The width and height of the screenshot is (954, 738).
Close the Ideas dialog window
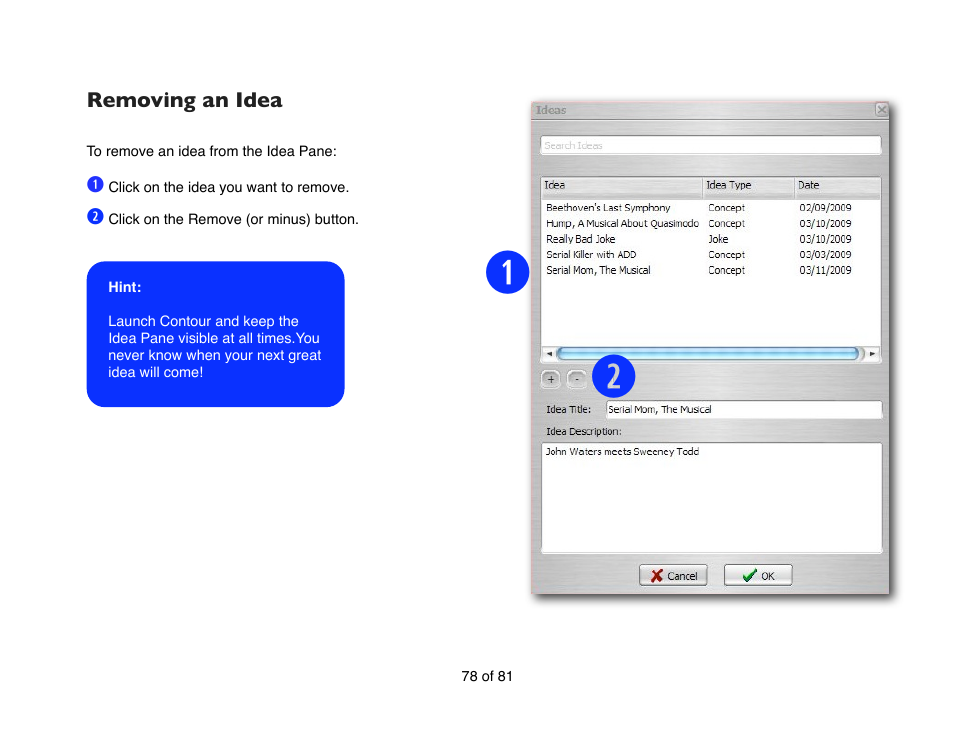click(882, 110)
